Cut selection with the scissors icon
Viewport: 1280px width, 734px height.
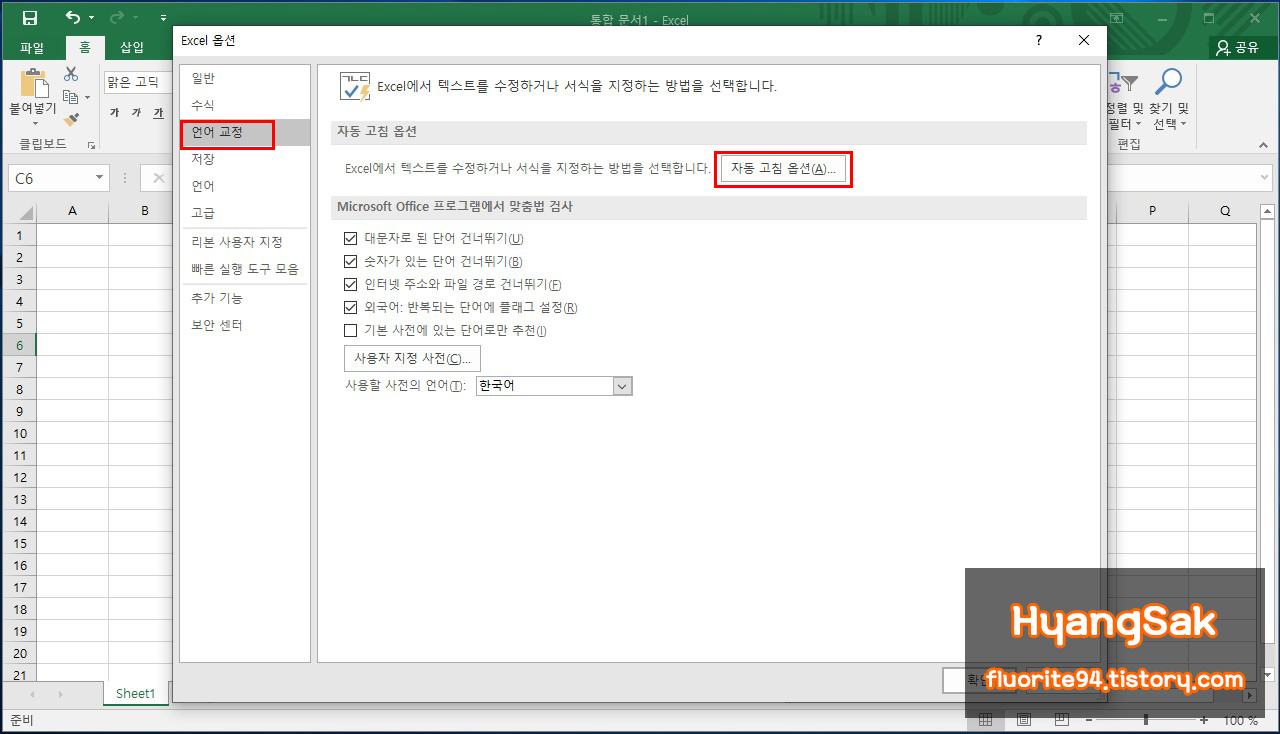pyautogui.click(x=71, y=74)
